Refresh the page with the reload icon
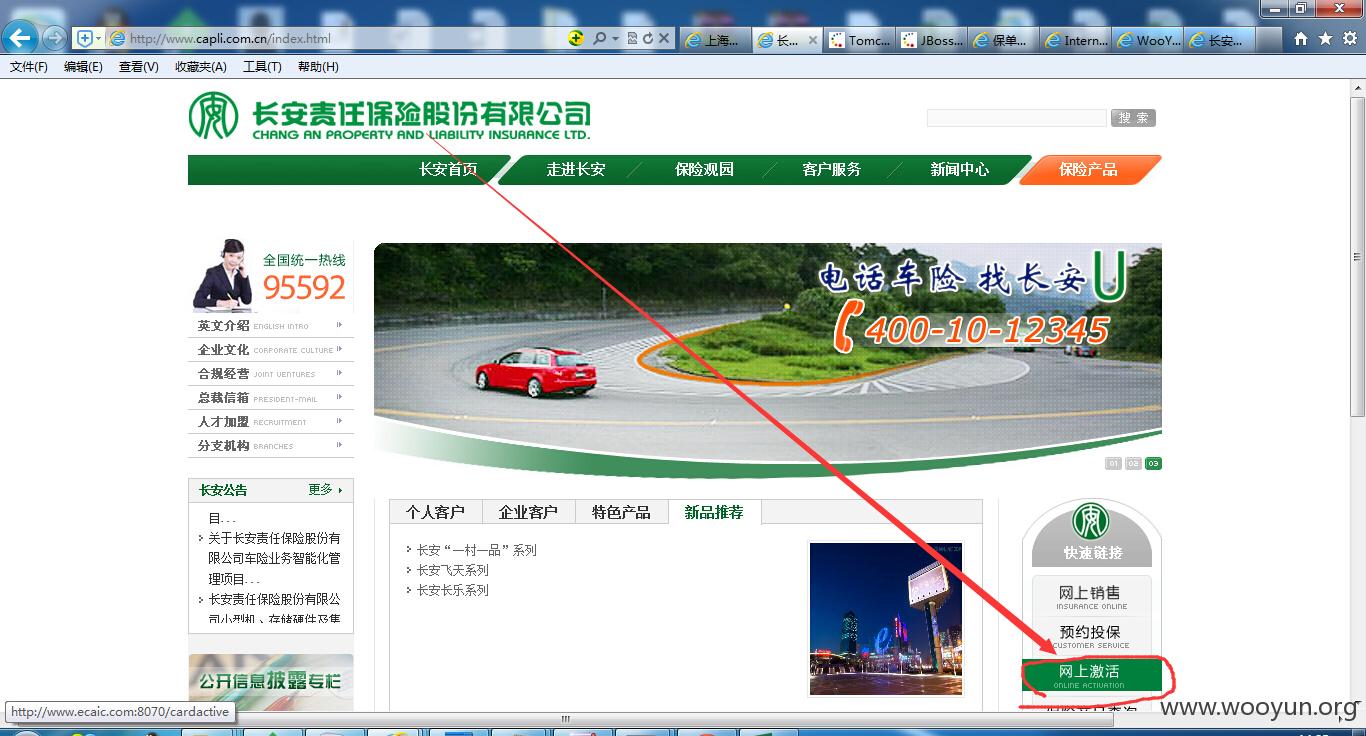 (648, 38)
